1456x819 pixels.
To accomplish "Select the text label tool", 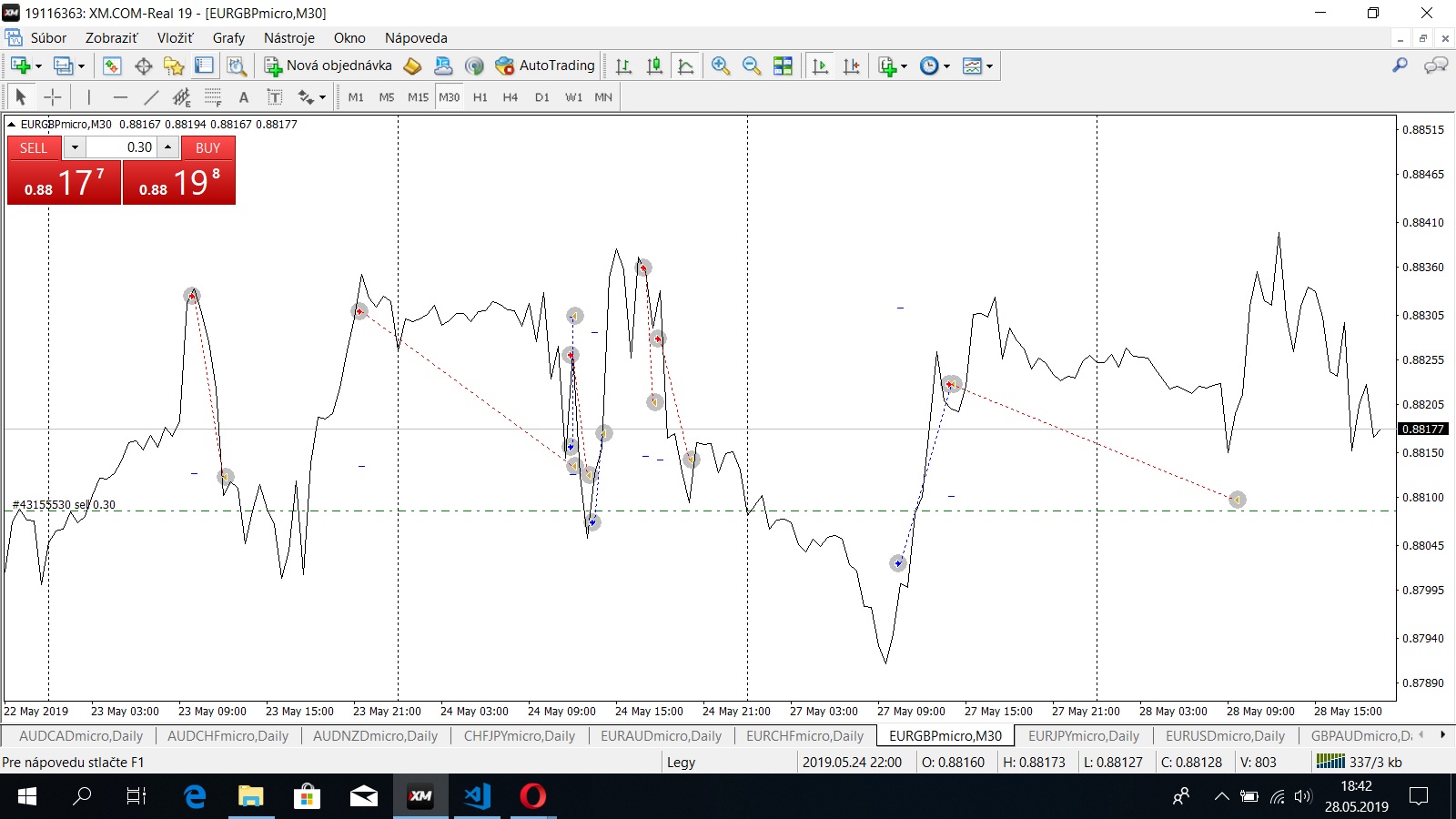I will [x=274, y=96].
